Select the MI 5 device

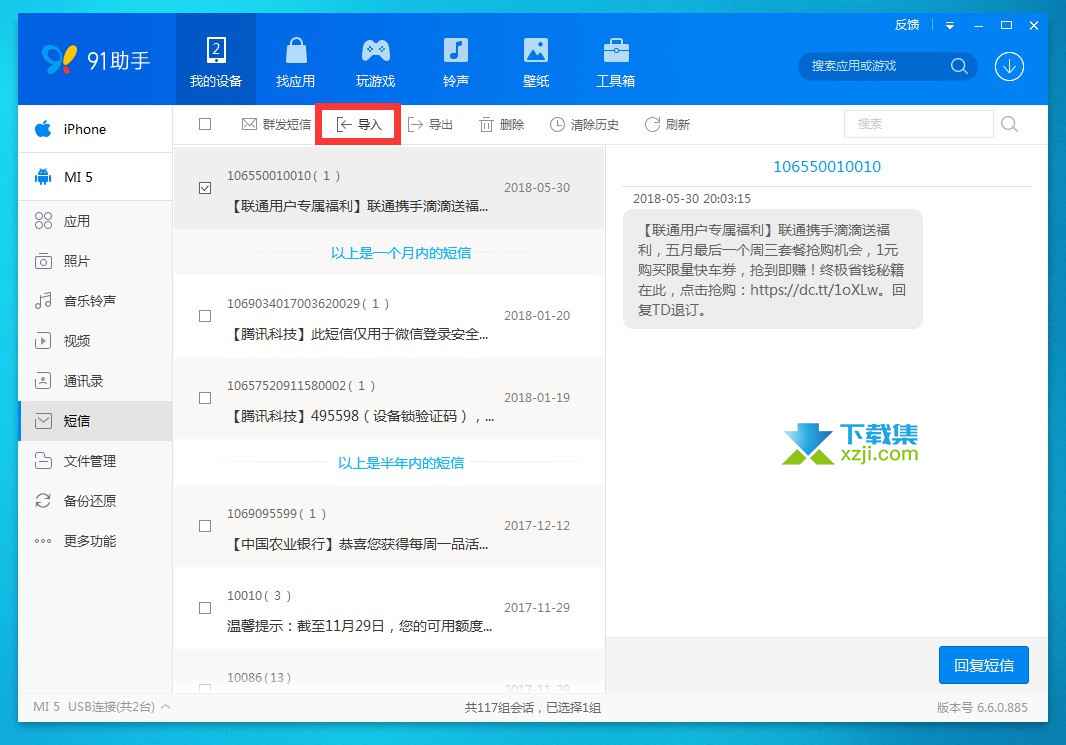click(x=95, y=177)
